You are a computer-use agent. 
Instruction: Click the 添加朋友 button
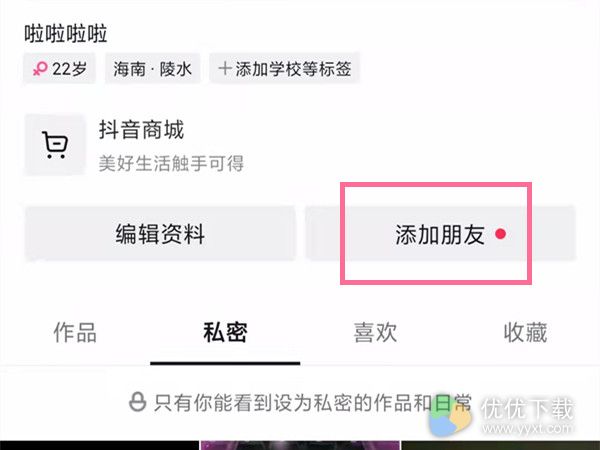click(440, 234)
